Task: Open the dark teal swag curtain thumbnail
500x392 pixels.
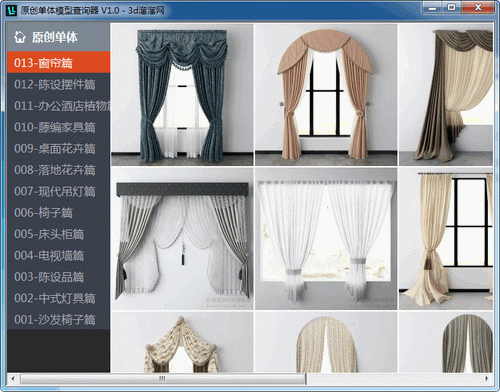Action: 182,94
